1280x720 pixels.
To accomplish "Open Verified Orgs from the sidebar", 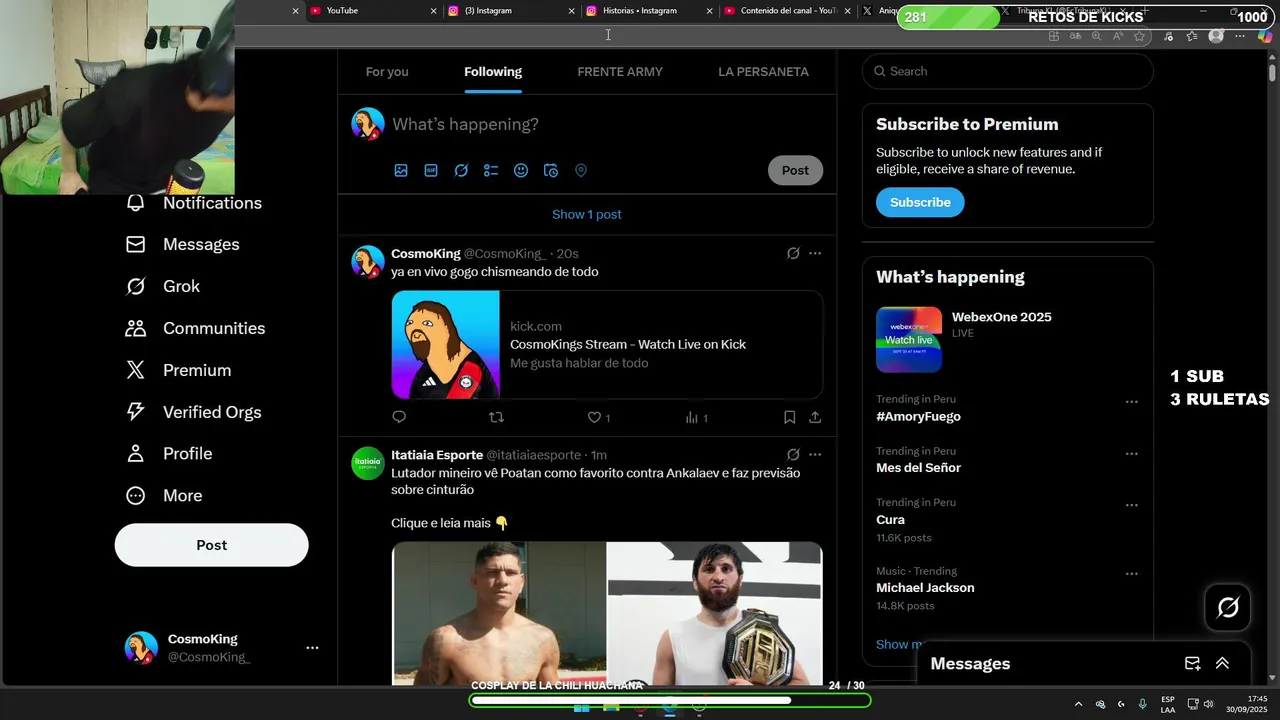I will pos(194,412).
